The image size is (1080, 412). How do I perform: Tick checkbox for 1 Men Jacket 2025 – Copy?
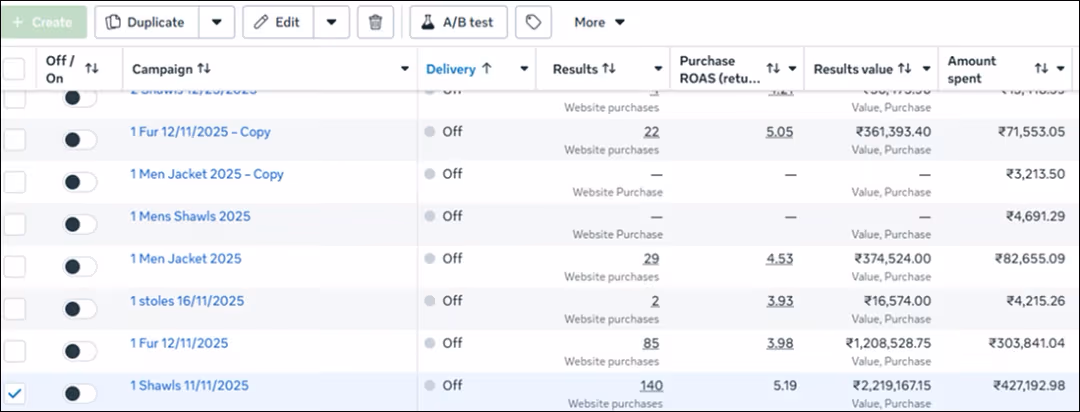pyautogui.click(x=14, y=182)
